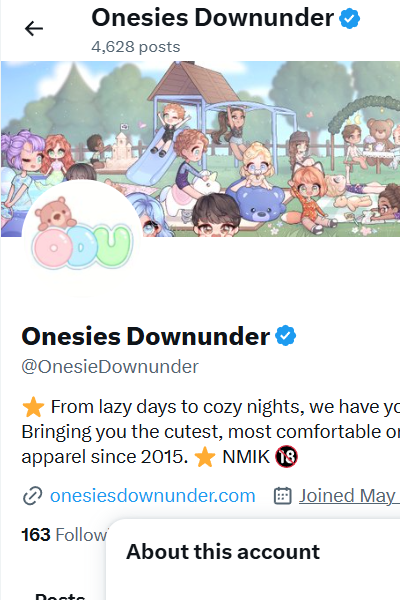Click the 4,628 posts count
The width and height of the screenshot is (400, 600).
136,47
